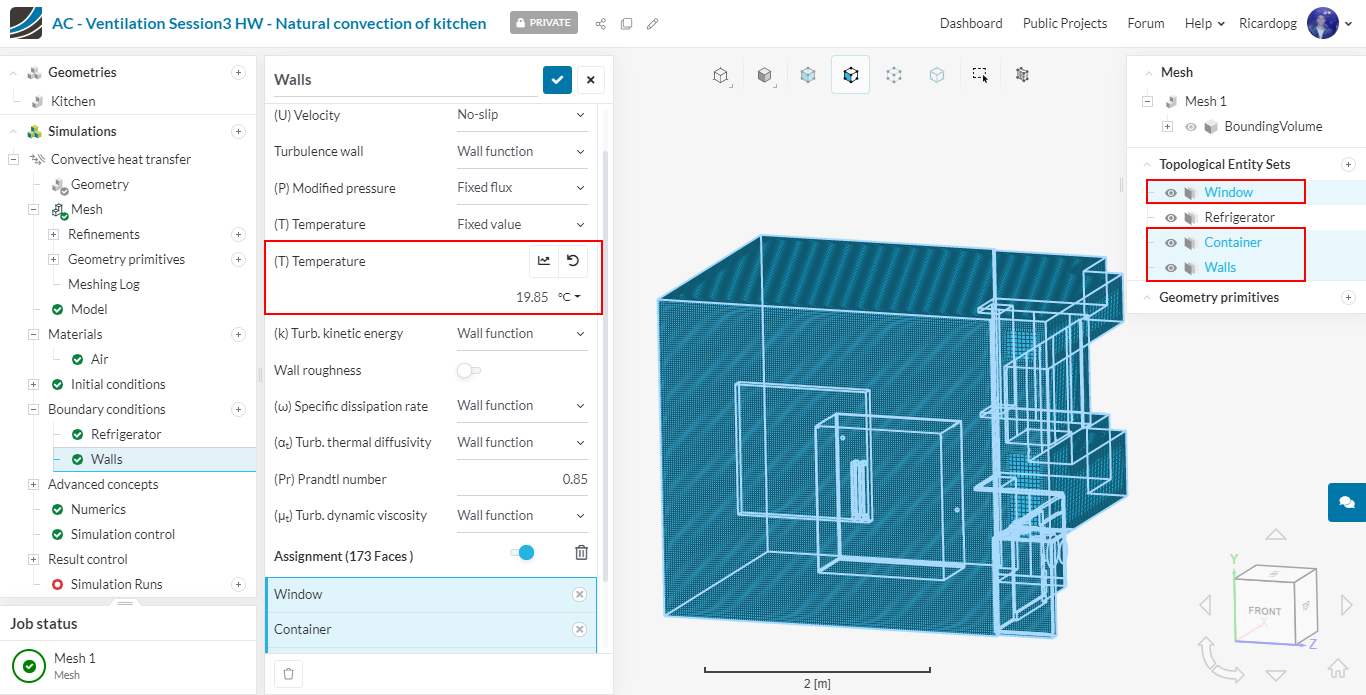Toggle the Assignment selection switch

click(x=522, y=552)
